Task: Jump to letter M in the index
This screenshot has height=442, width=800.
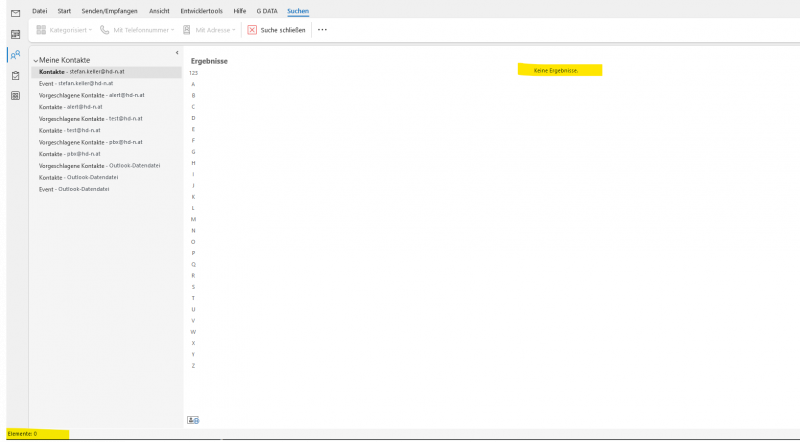Action: pyautogui.click(x=193, y=219)
